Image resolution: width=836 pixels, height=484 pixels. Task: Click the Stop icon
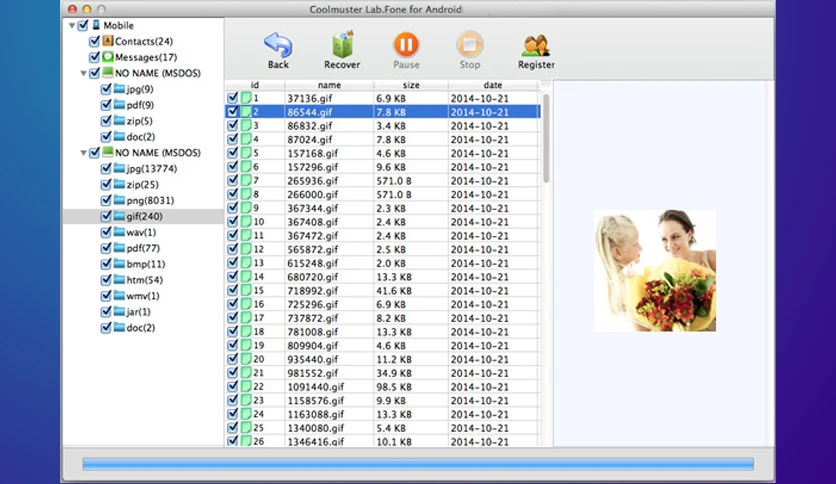[x=470, y=44]
